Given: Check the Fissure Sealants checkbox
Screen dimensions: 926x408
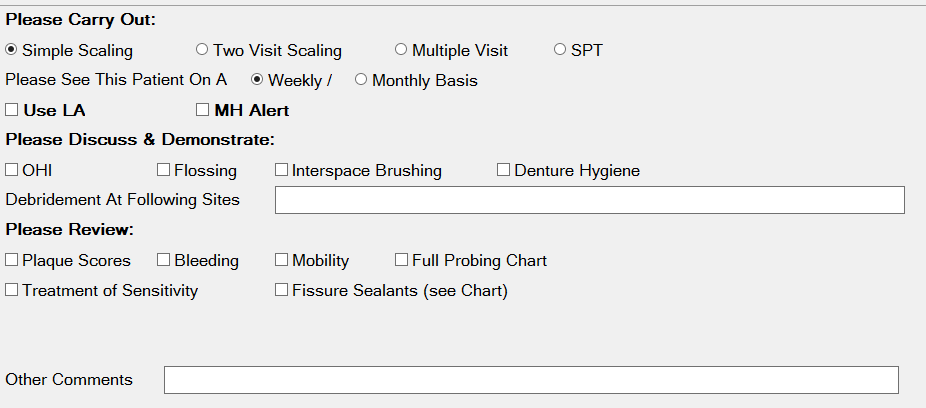Looking at the screenshot, I should 282,291.
